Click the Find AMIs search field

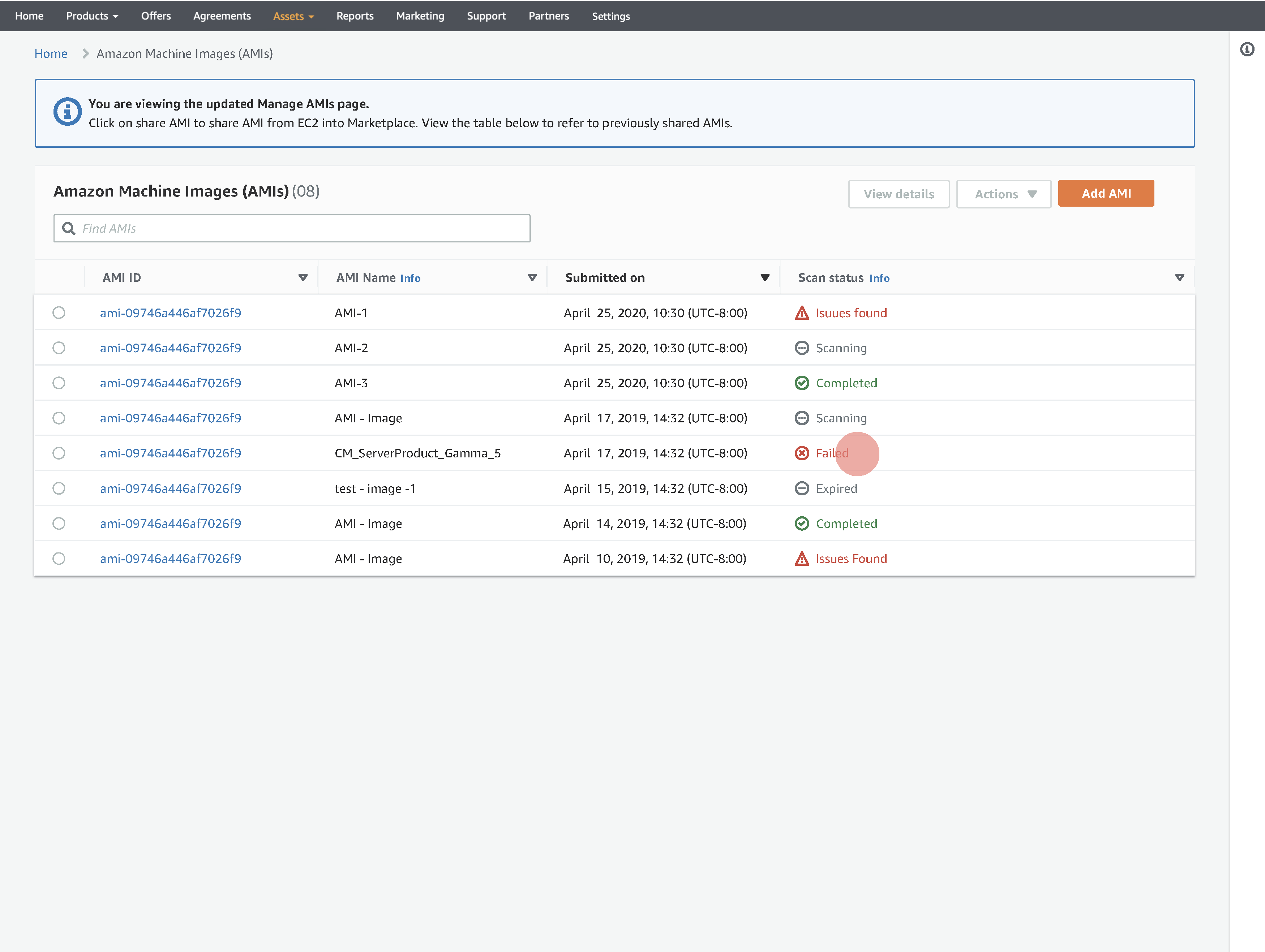click(x=303, y=229)
